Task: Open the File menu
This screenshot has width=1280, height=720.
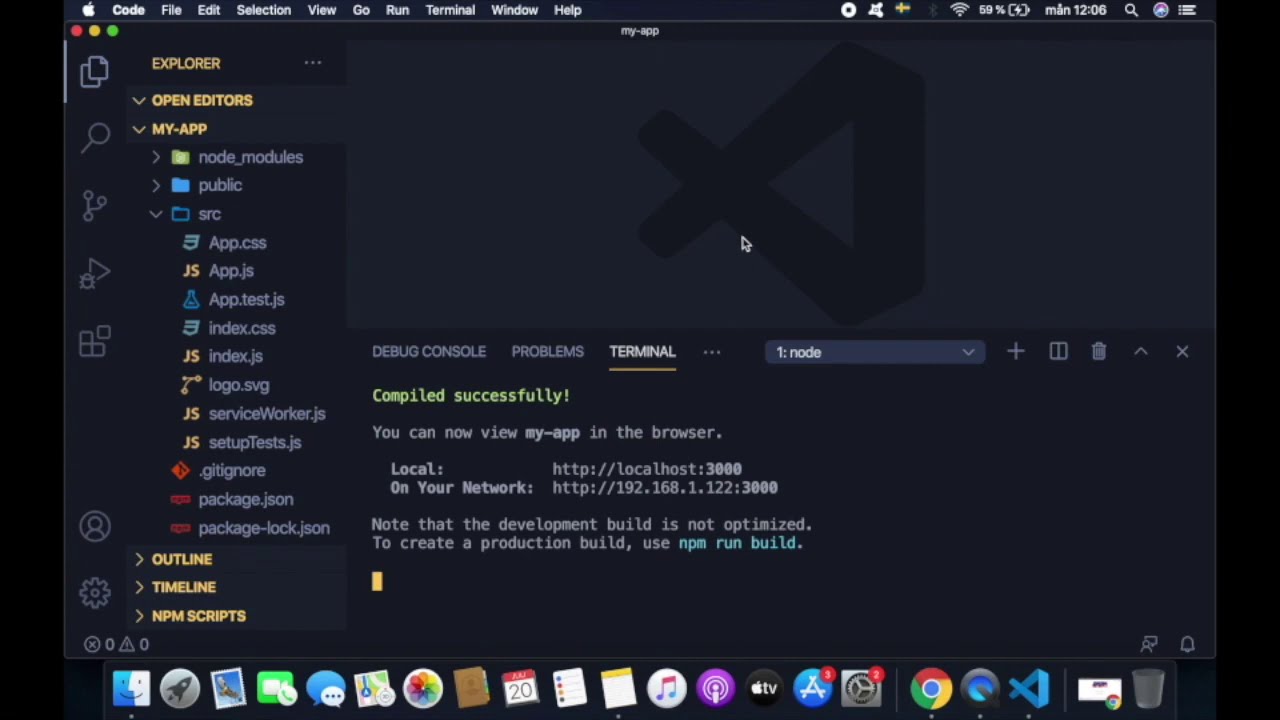Action: click(x=171, y=10)
